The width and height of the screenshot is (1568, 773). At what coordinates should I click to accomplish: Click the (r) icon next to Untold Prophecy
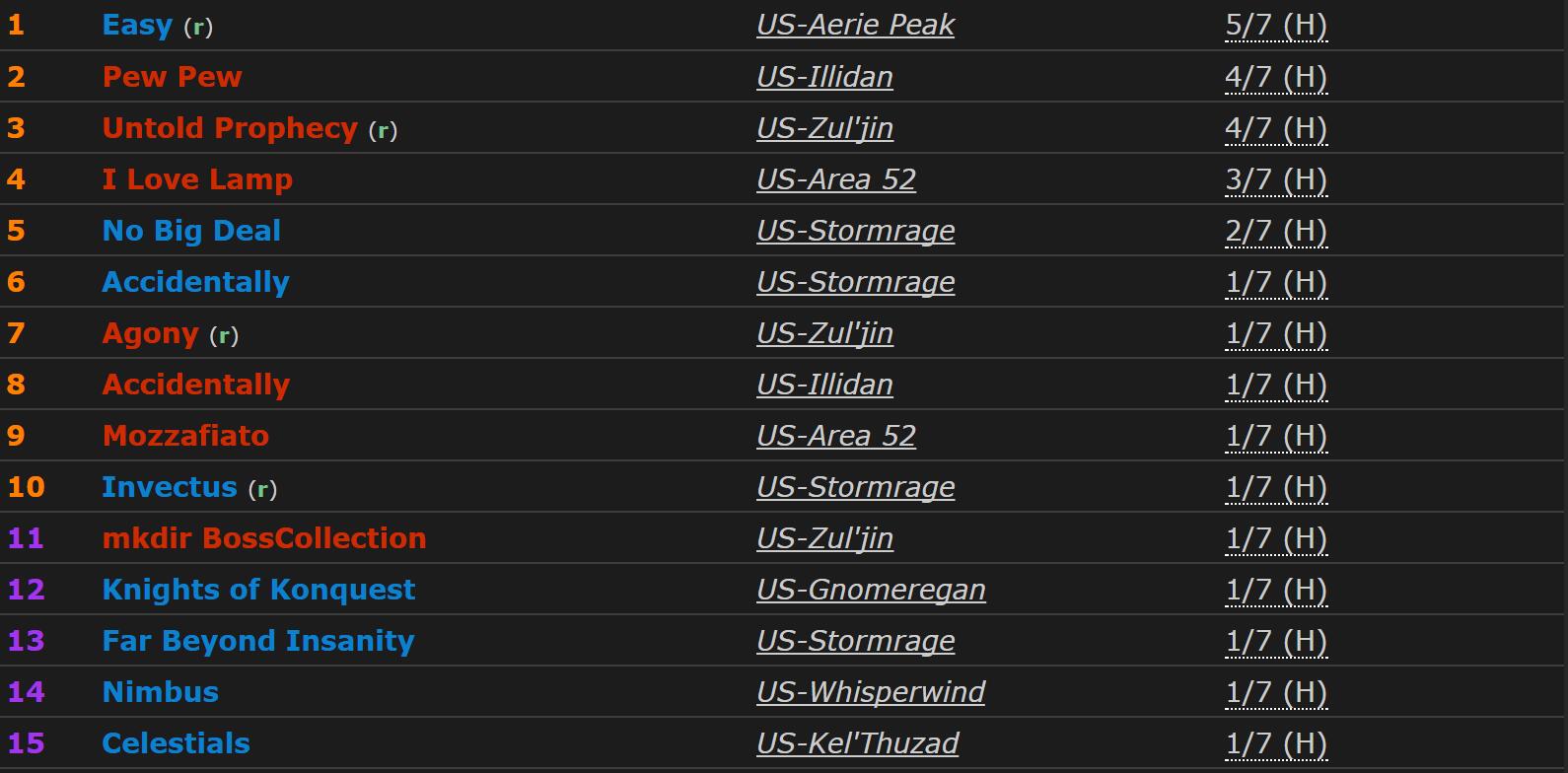383,130
